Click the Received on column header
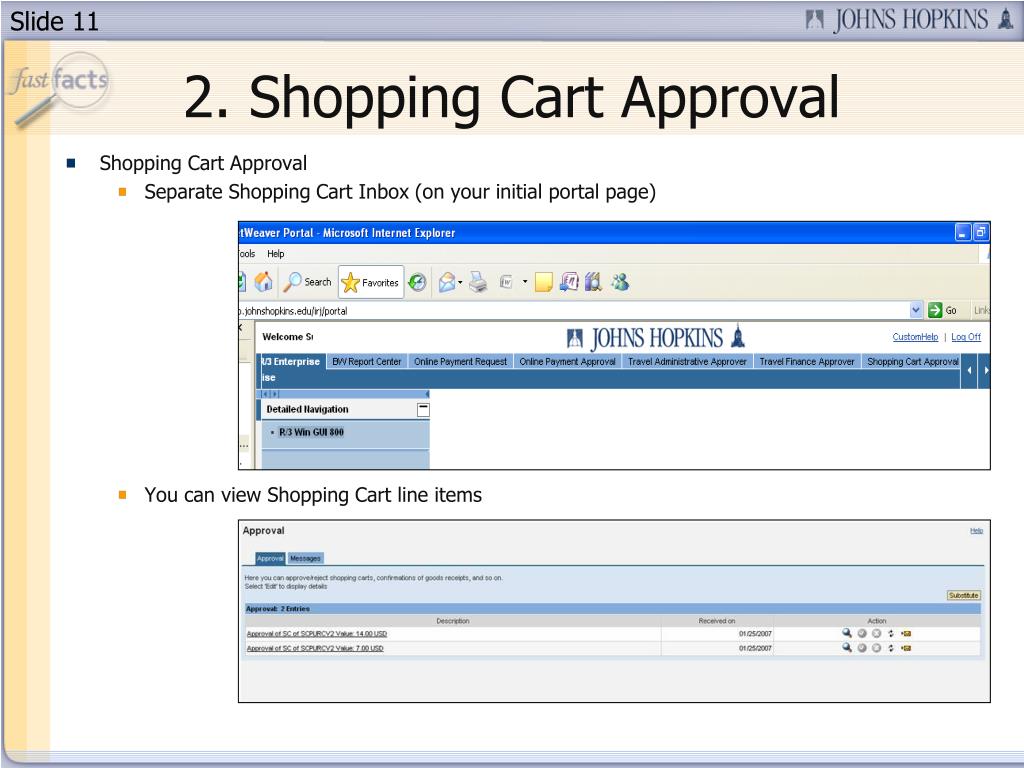1024x768 pixels. 716,621
